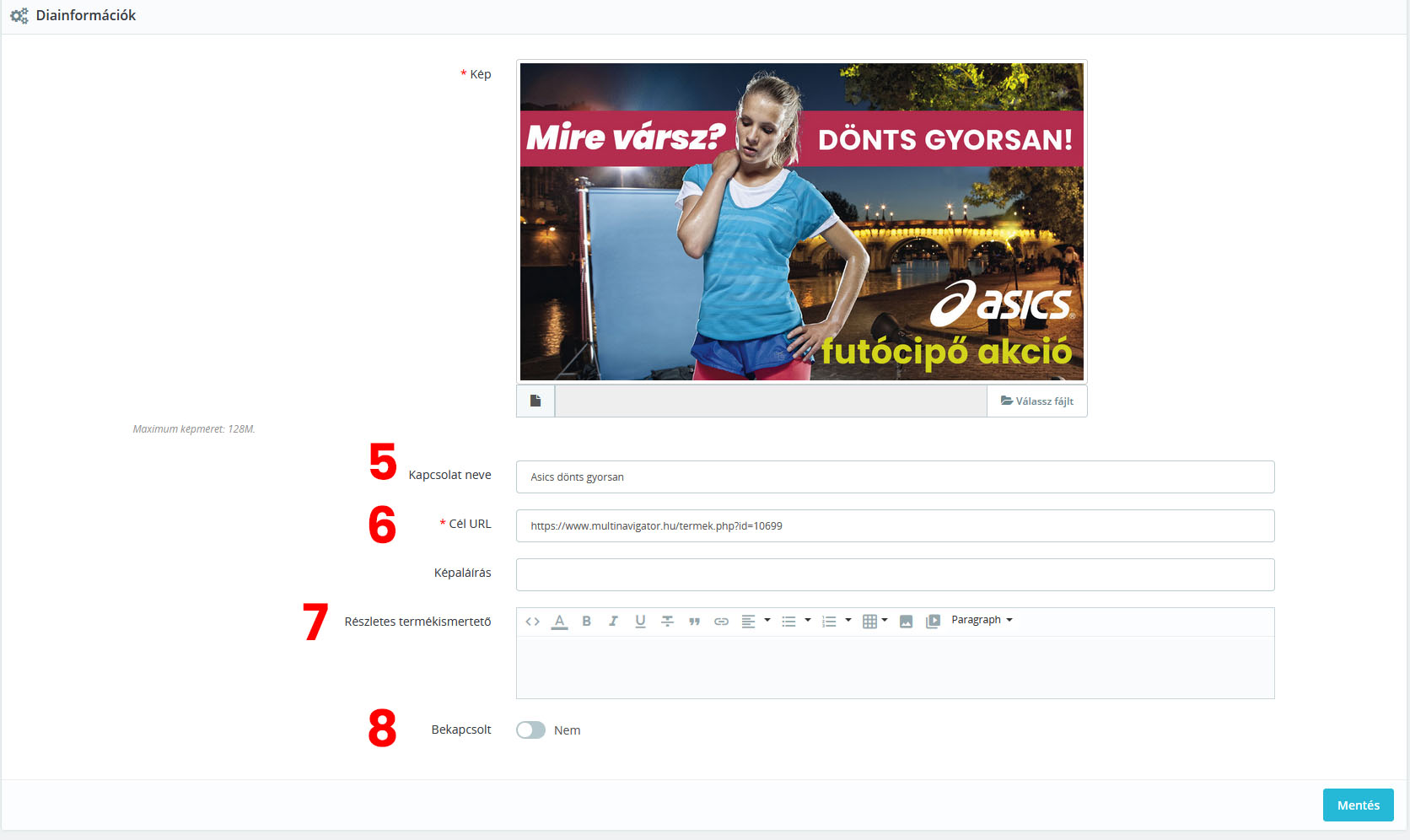Click the Asics banner image preview
The width and height of the screenshot is (1410, 840).
click(x=801, y=222)
